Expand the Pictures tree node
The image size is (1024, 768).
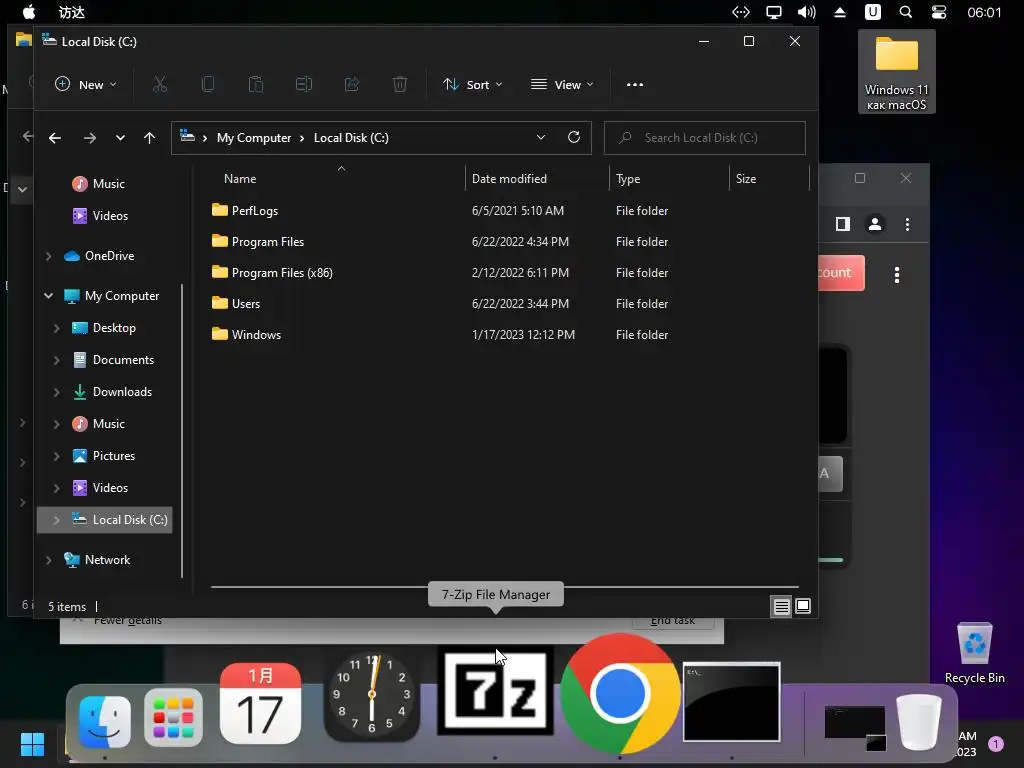(x=56, y=456)
